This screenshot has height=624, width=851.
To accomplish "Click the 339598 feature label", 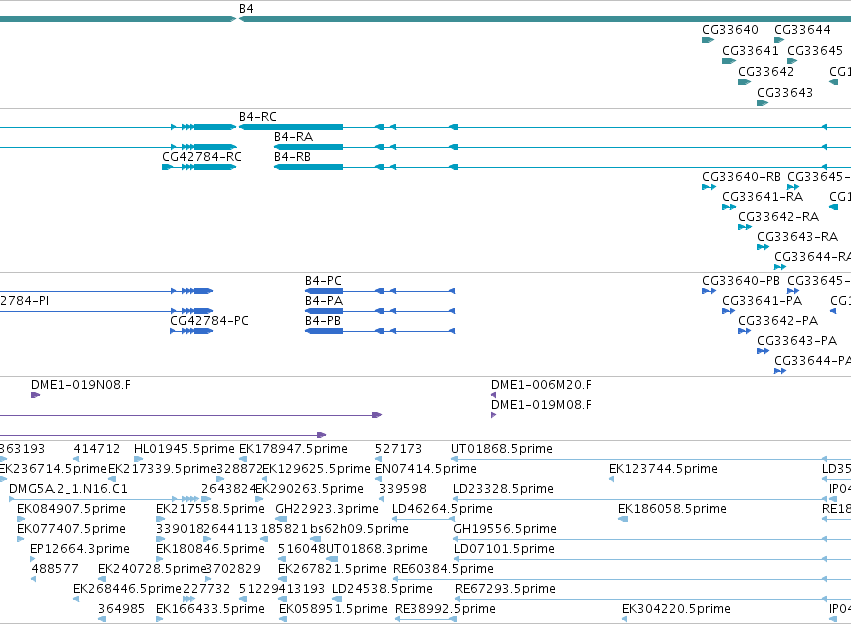I will coord(403,489).
